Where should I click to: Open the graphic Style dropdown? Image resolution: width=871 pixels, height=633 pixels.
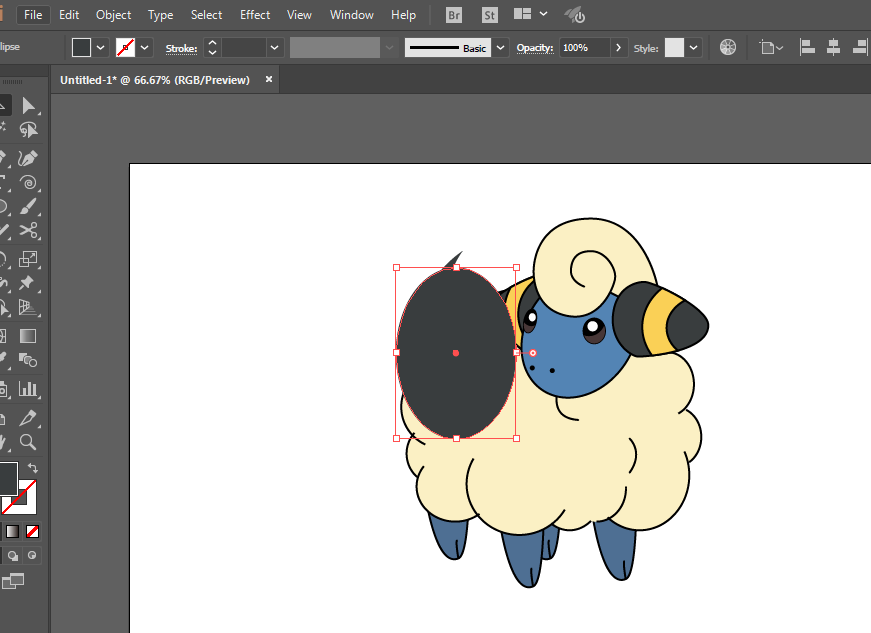click(x=693, y=48)
